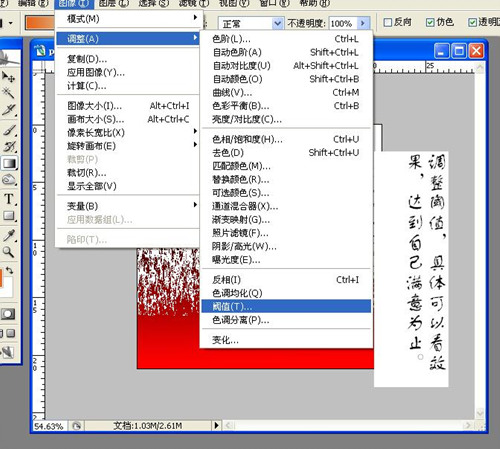Choose 自动色阶(A) option

[x=286, y=52]
